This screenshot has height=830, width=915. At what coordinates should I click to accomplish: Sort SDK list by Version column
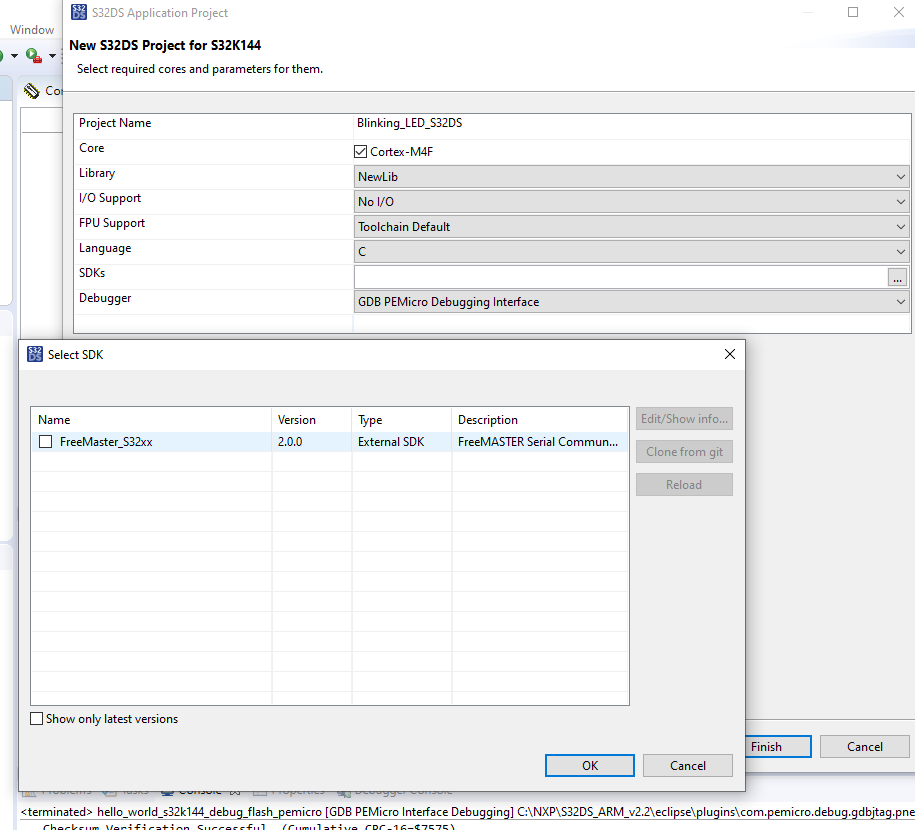pos(312,420)
